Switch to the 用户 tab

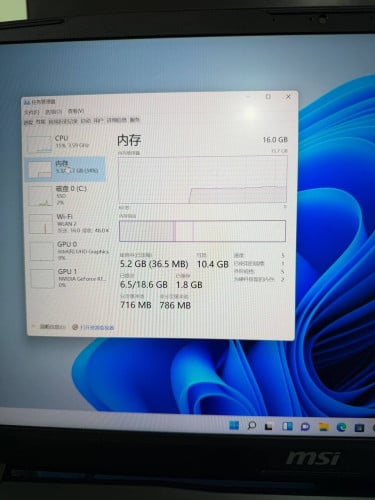coord(98,120)
